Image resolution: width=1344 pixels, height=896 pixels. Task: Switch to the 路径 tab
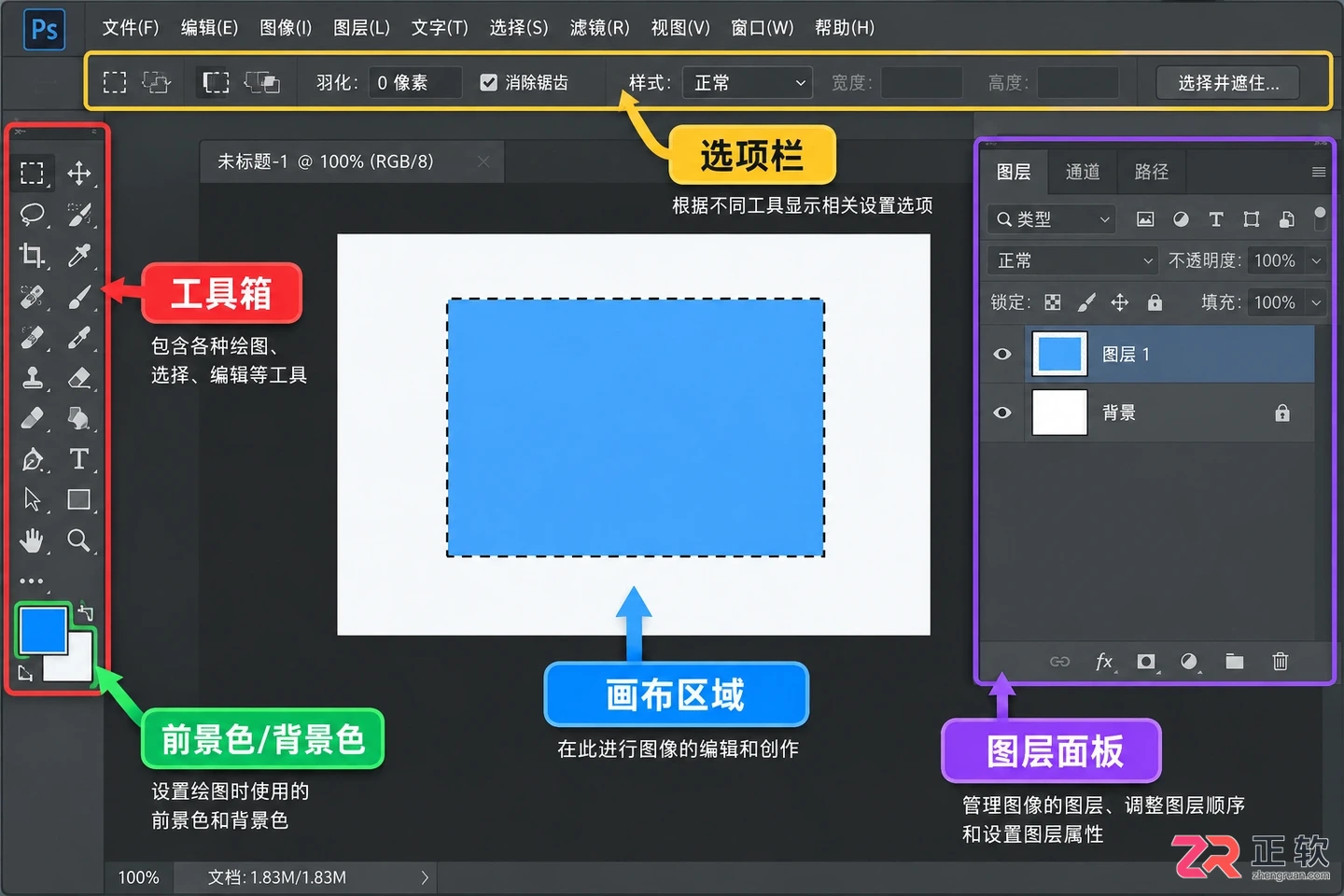[x=1152, y=172]
